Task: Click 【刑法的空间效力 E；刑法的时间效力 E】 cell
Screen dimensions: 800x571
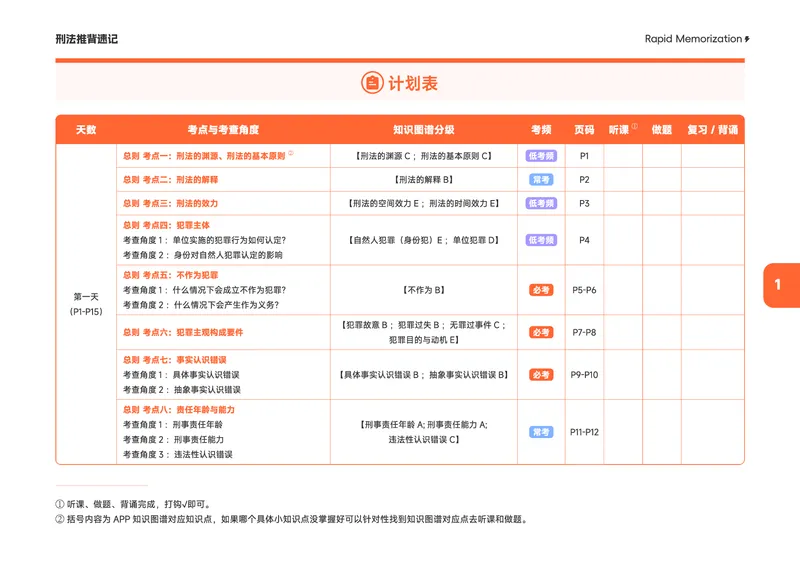Action: tap(423, 203)
